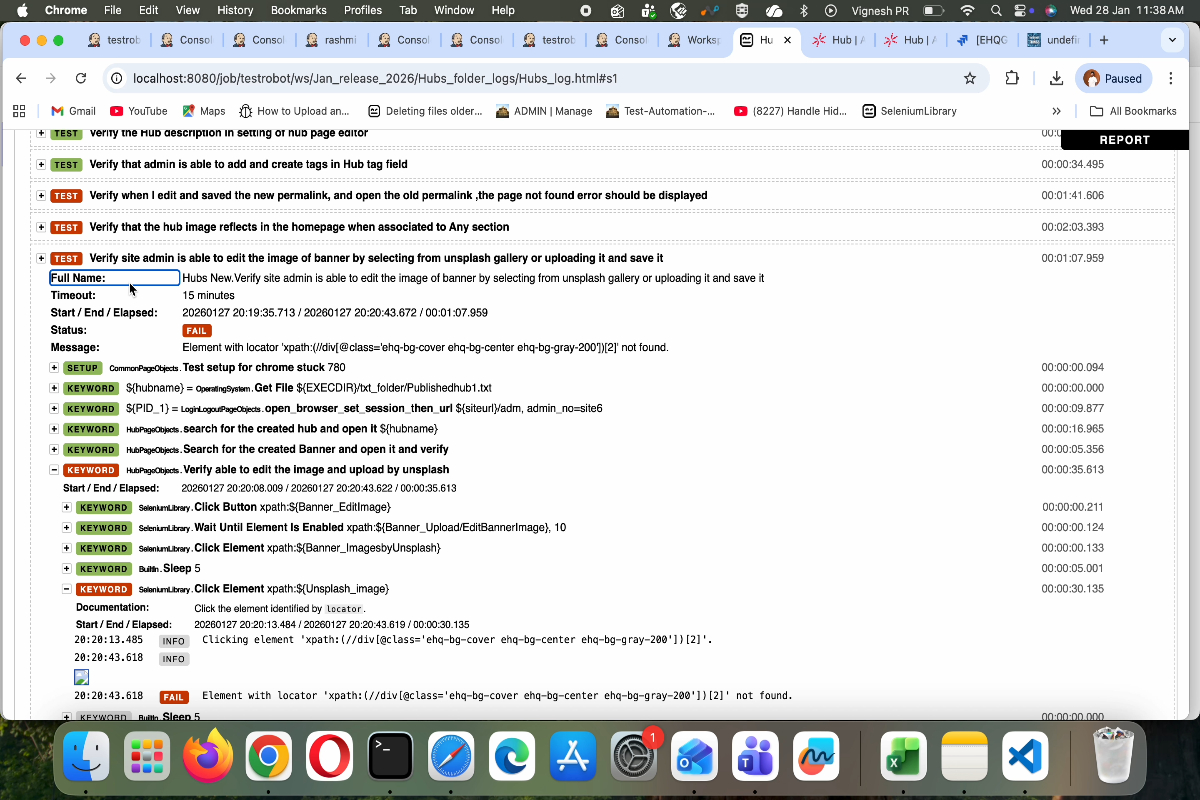
Task: Open the Bookmarks menu
Action: pyautogui.click(x=299, y=10)
